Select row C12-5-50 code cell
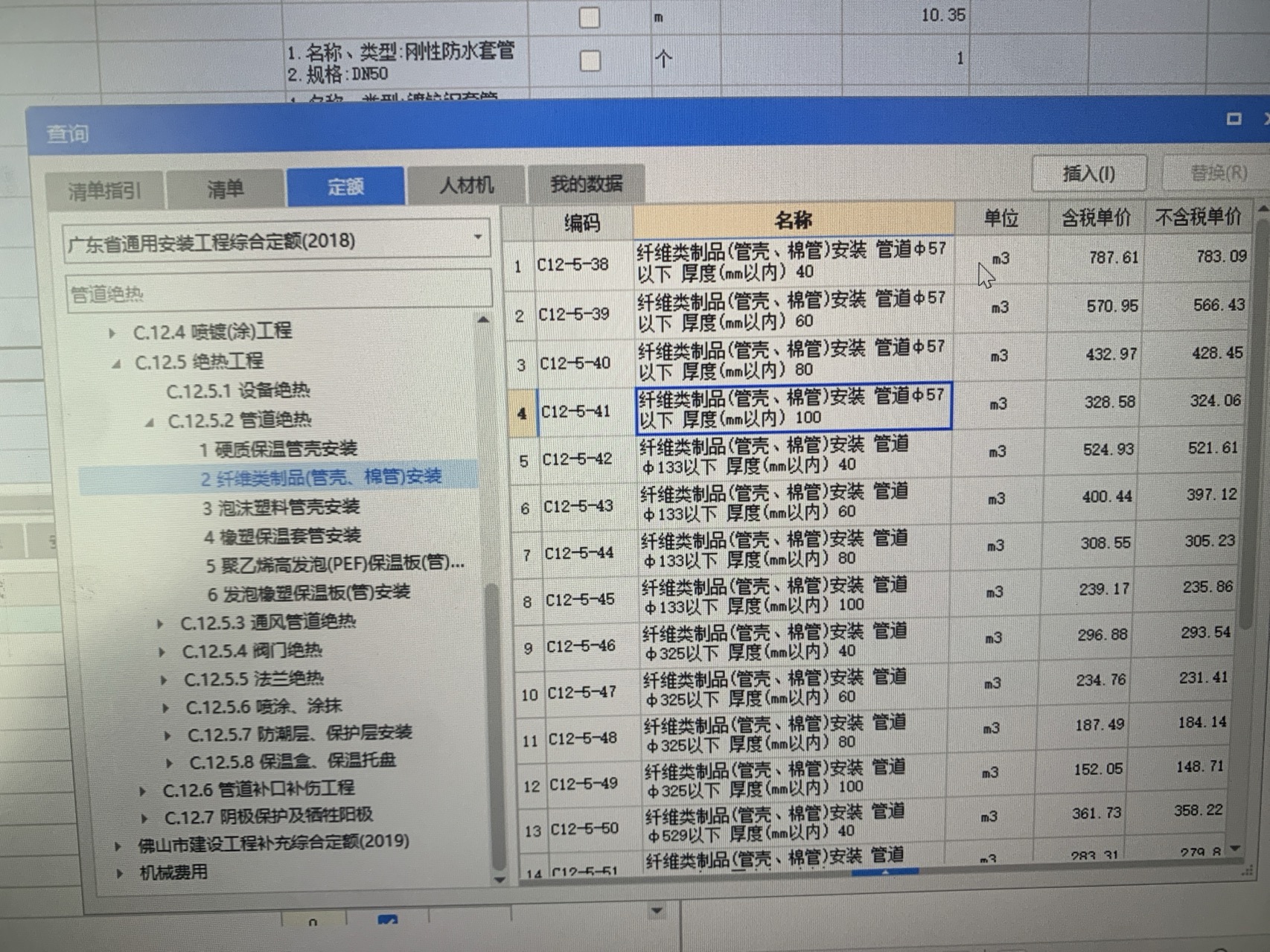 [x=596, y=828]
